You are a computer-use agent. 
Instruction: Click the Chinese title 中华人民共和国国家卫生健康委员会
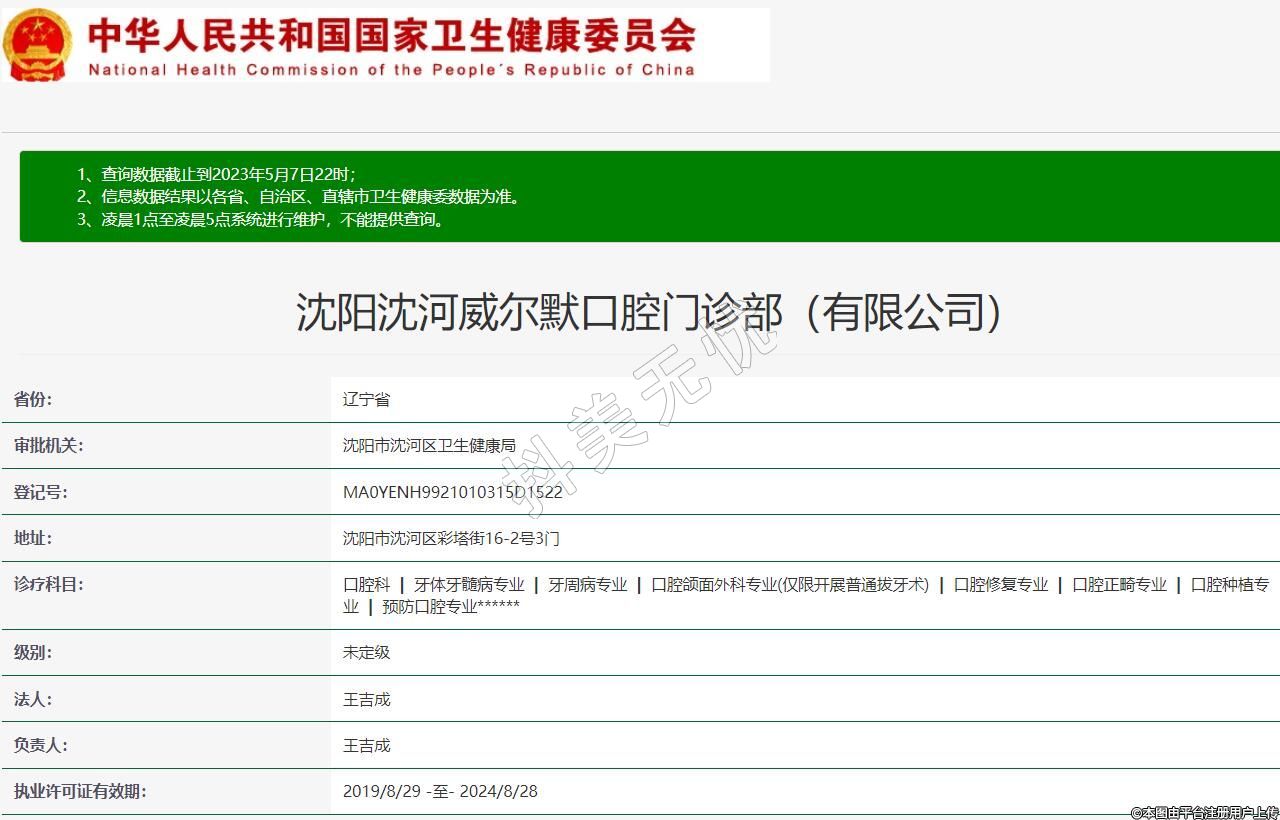[391, 35]
